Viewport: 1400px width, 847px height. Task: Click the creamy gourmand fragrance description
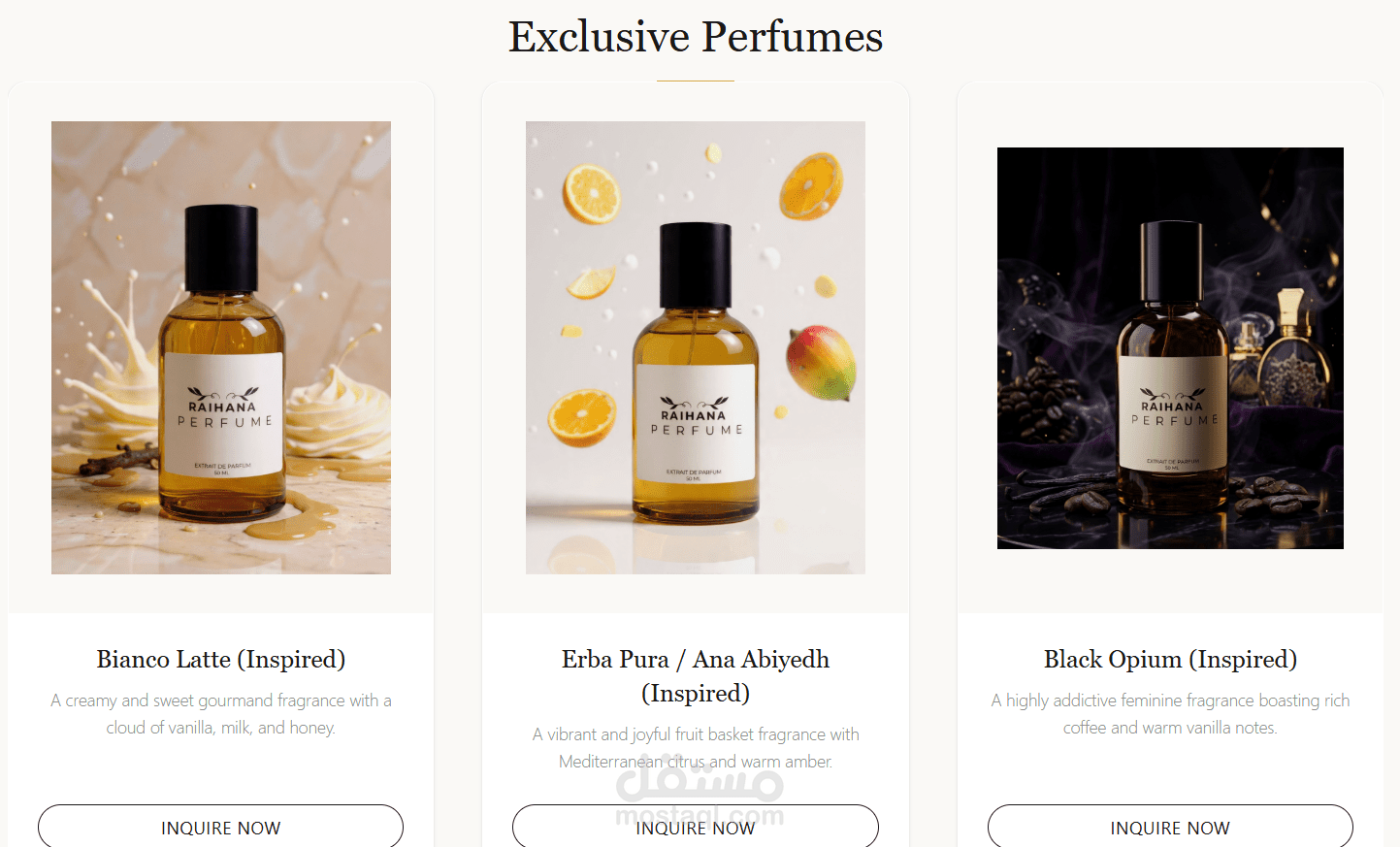[x=221, y=714]
